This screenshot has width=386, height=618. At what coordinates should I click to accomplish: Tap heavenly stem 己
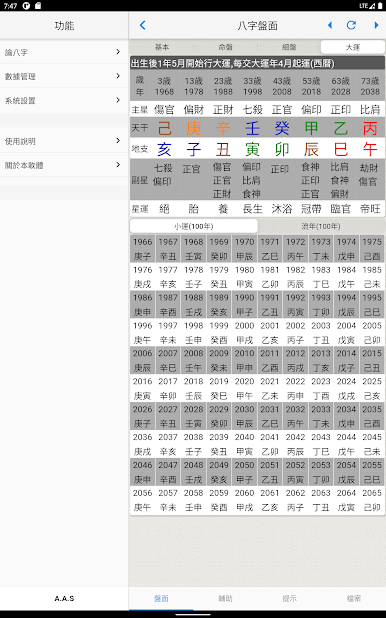click(164, 128)
